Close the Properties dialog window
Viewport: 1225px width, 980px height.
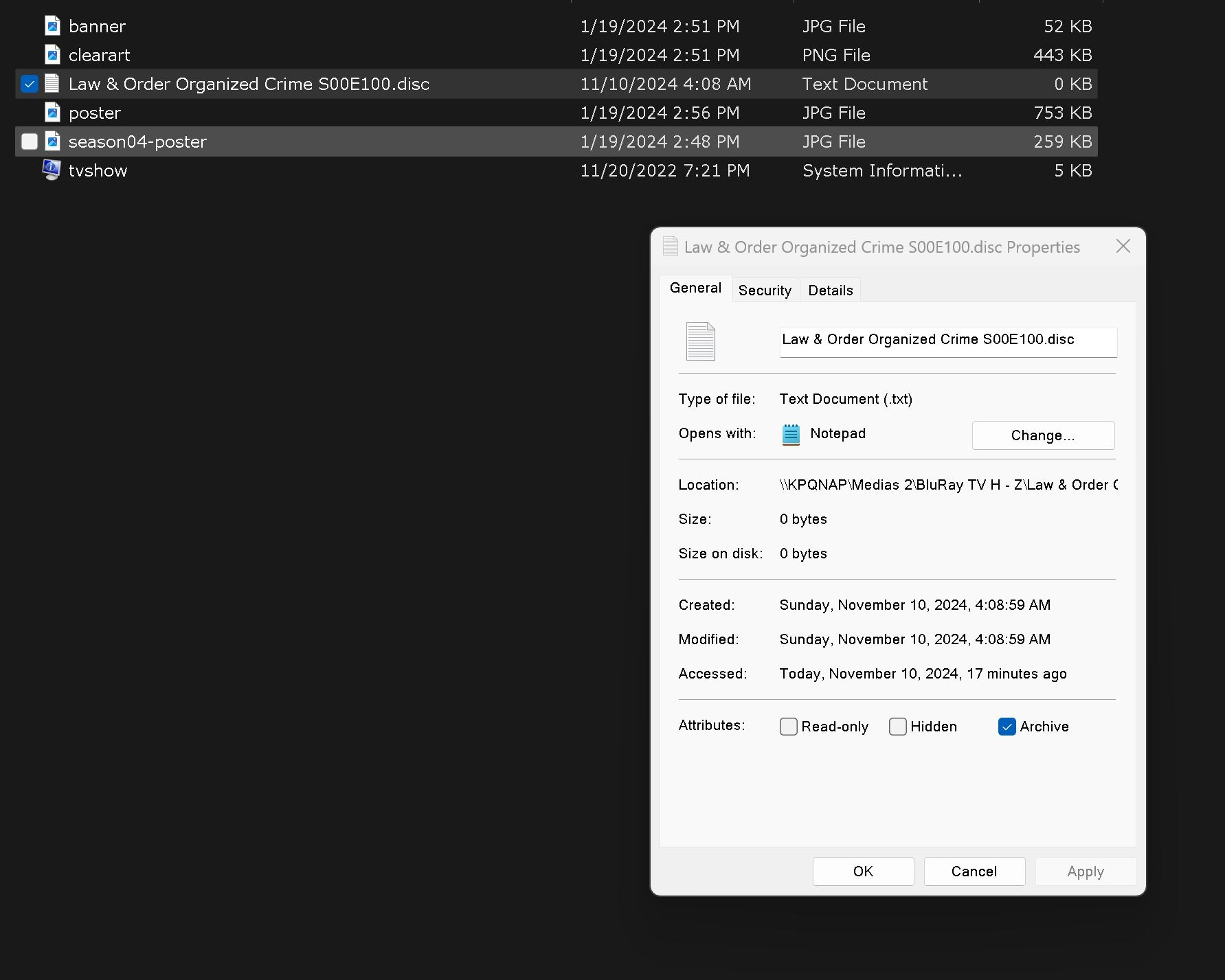1123,247
